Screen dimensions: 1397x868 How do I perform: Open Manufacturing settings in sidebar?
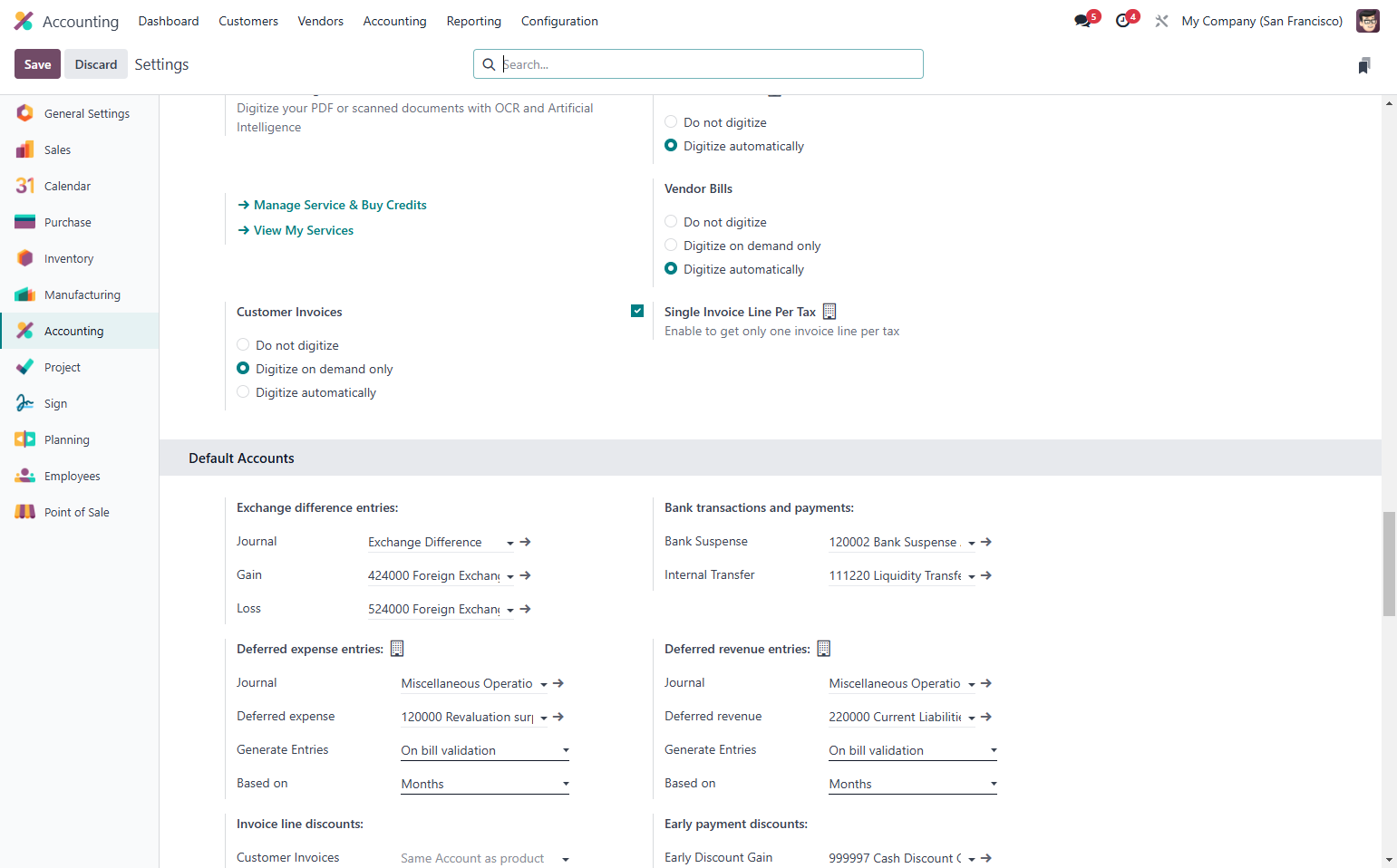click(x=80, y=294)
